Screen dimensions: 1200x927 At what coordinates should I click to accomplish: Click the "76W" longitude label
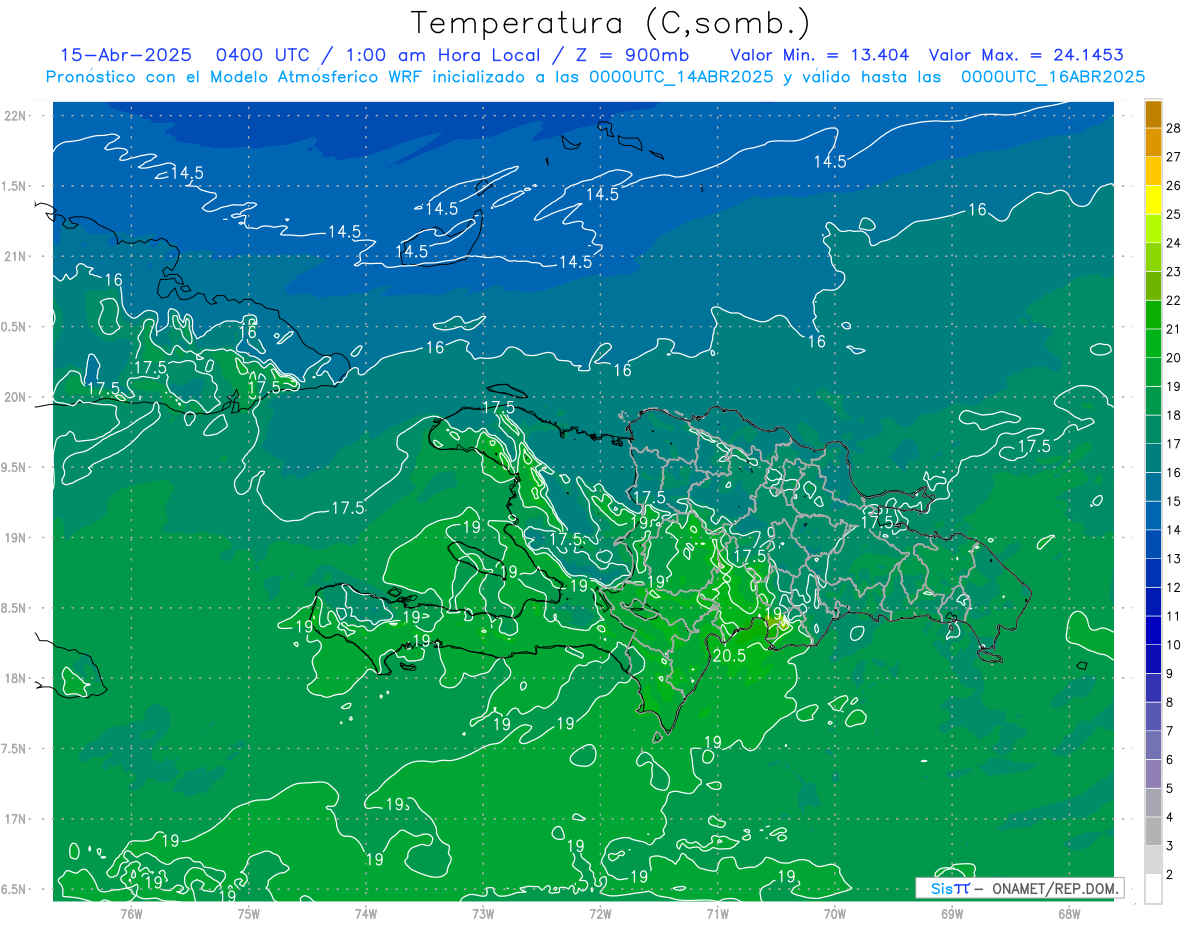click(131, 913)
